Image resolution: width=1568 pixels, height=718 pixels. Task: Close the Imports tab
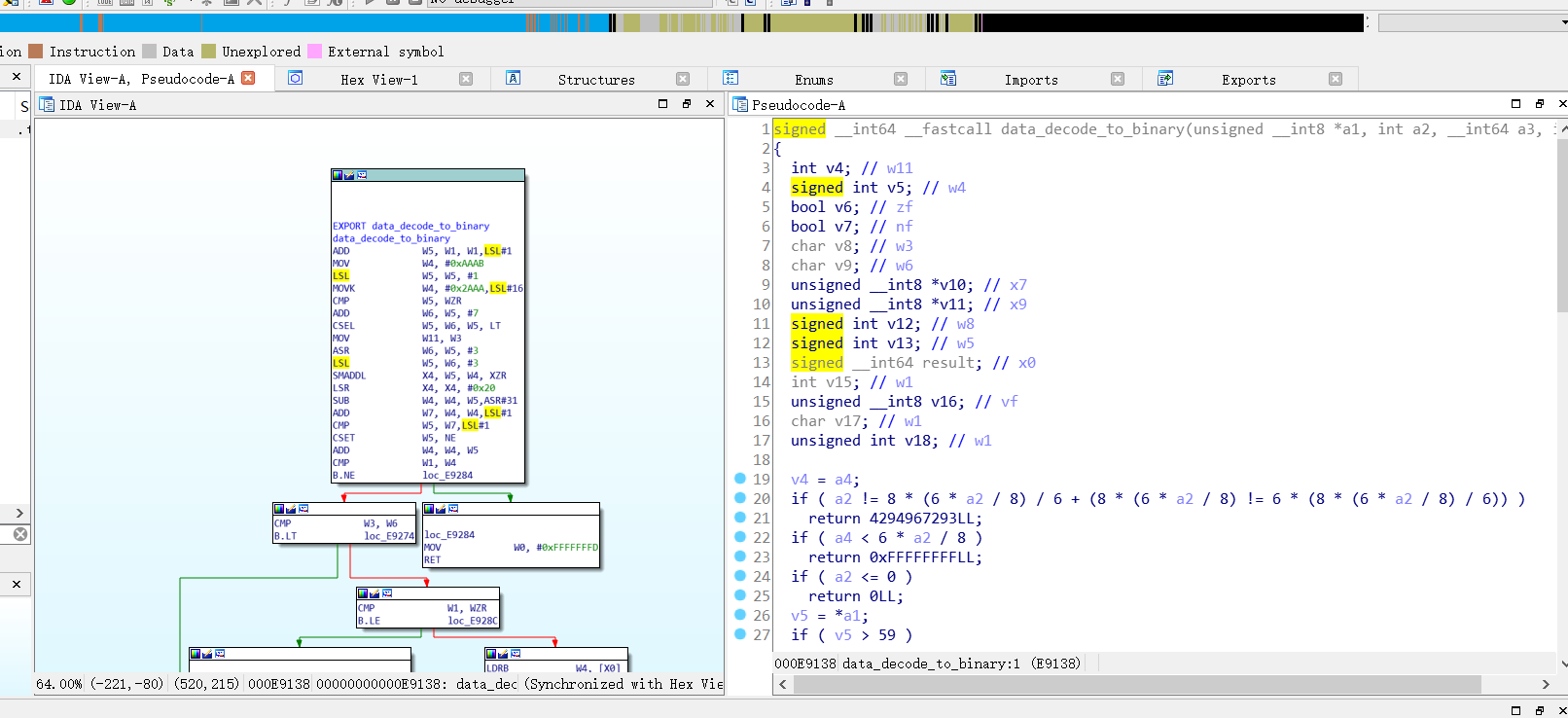point(1118,79)
